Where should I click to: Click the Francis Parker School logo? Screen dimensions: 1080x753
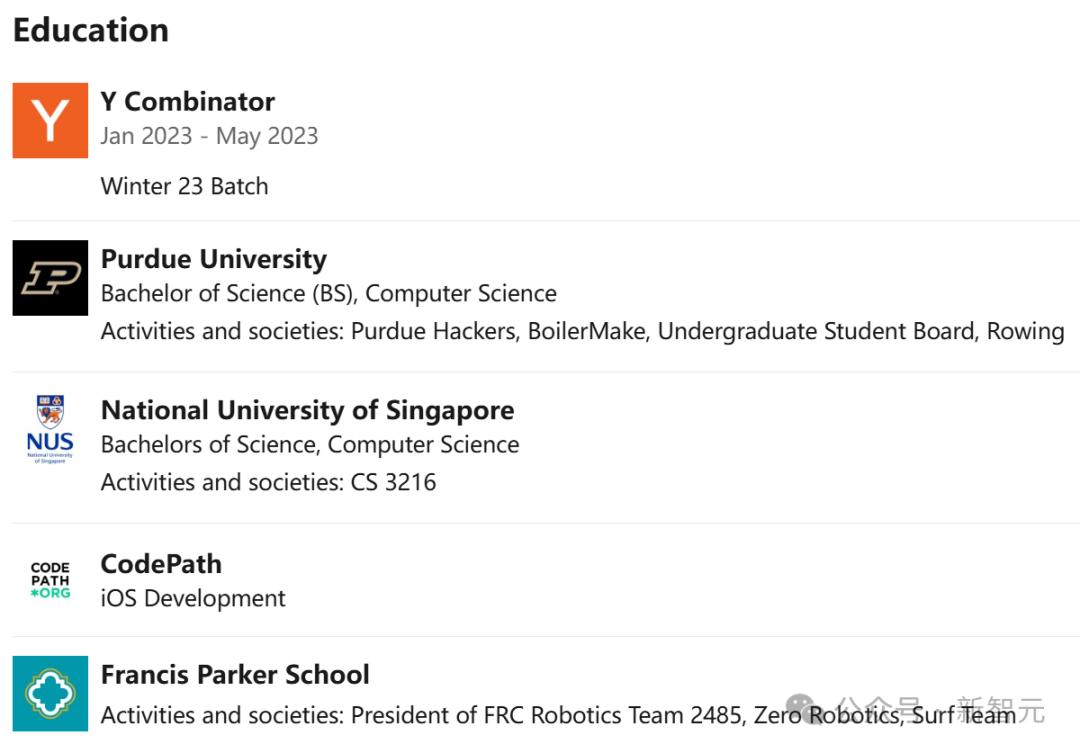point(50,693)
